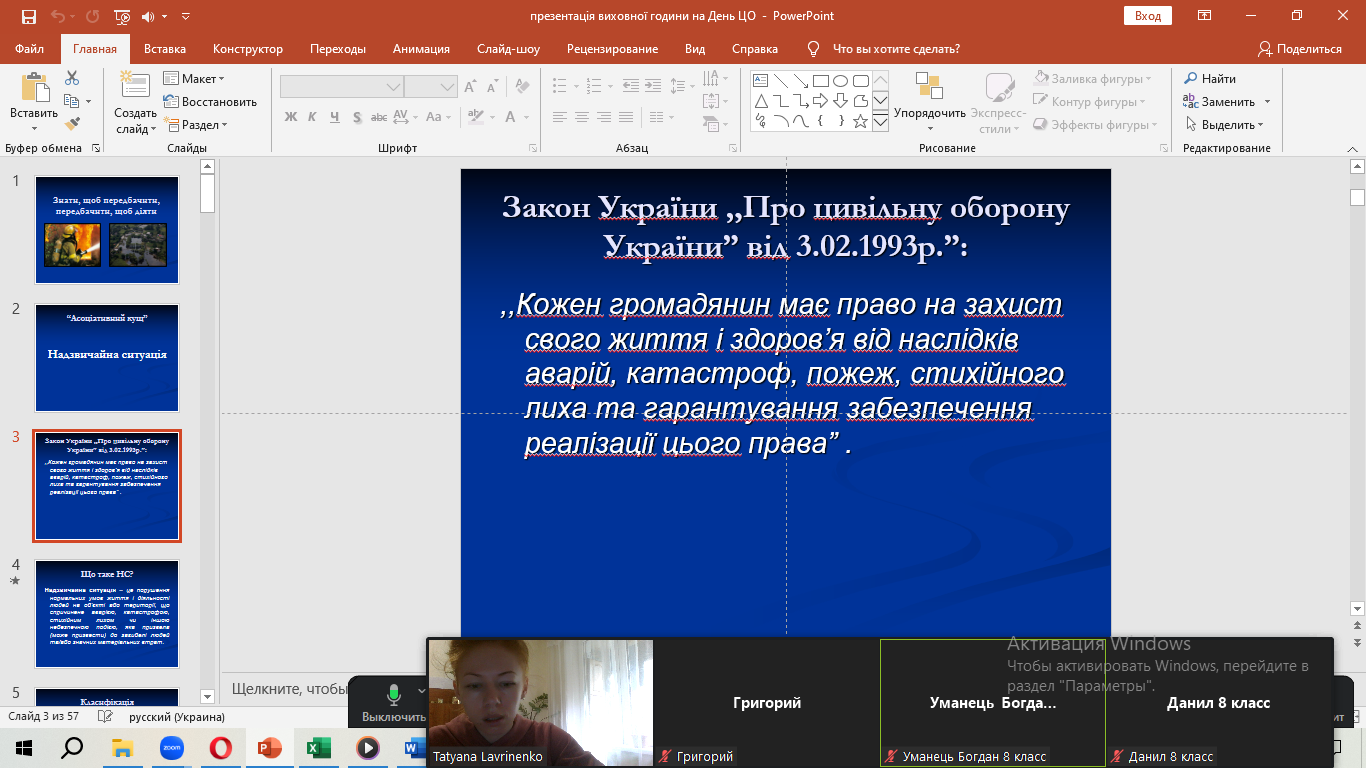
Task: Toggle align text right
Action: [x=605, y=117]
